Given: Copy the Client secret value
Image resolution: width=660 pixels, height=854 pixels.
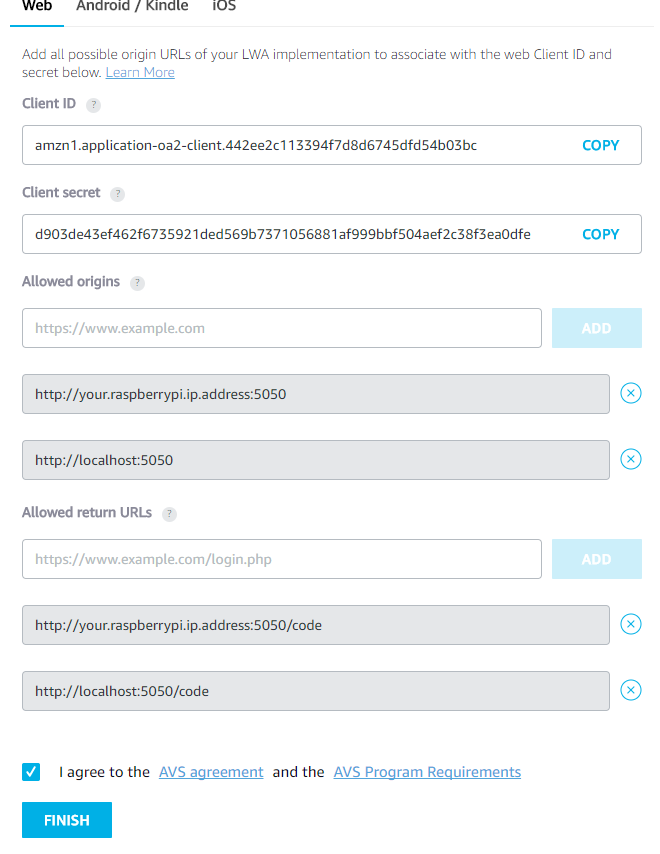Looking at the screenshot, I should 600,234.
